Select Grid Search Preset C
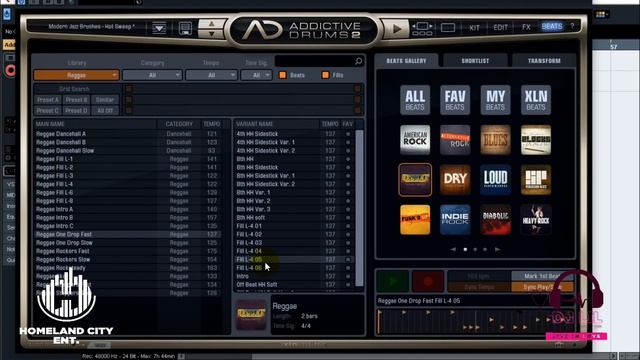 tap(48, 111)
